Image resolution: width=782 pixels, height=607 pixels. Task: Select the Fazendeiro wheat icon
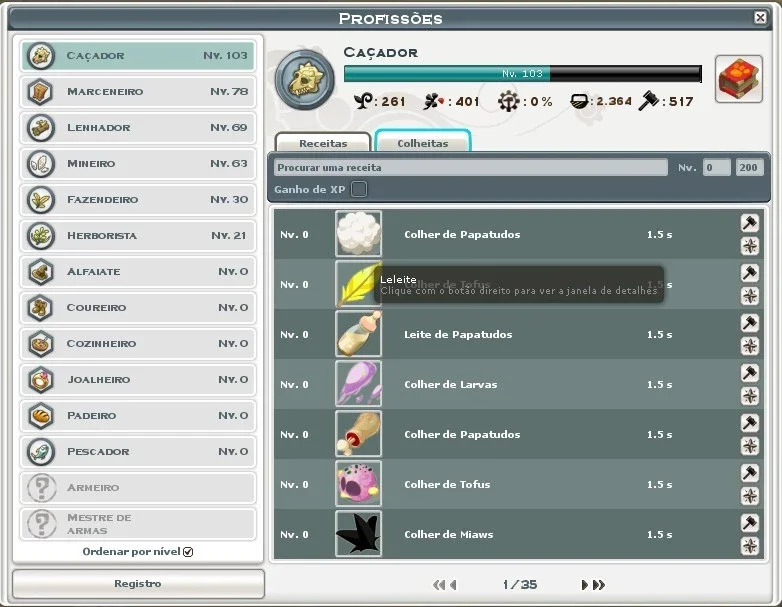40,200
